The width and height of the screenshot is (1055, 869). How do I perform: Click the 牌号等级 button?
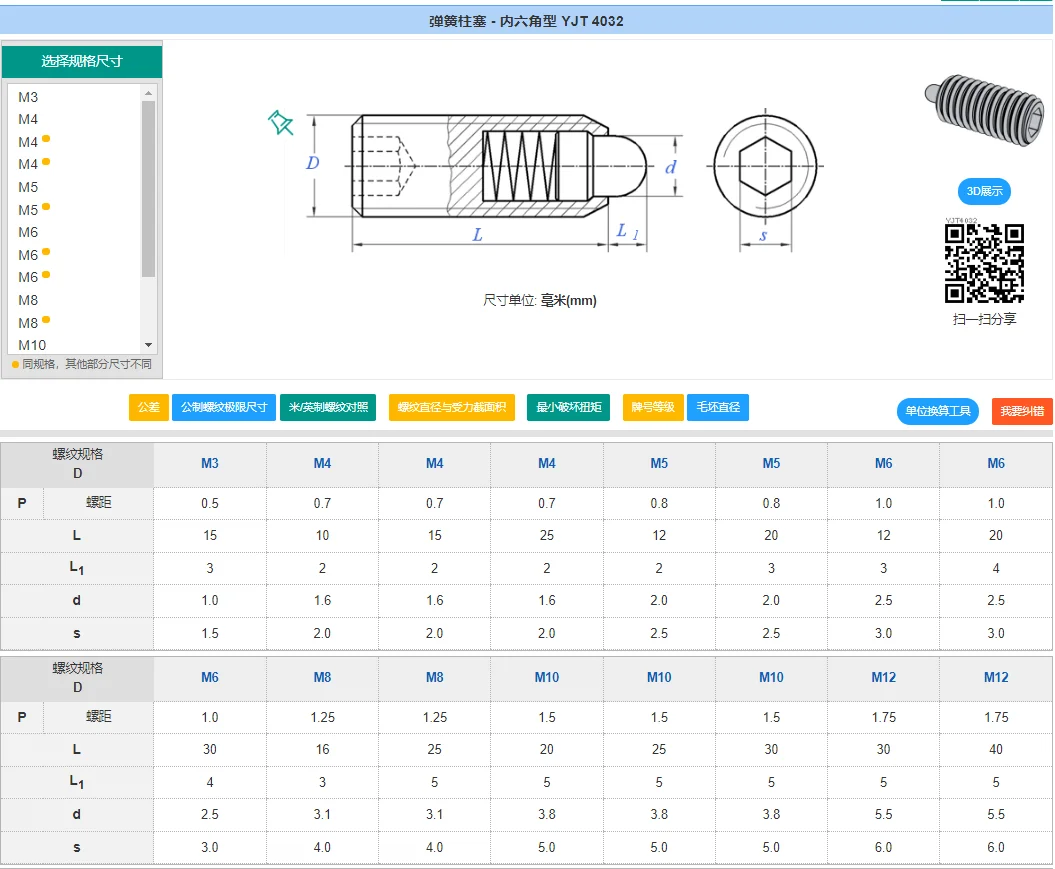click(x=652, y=408)
